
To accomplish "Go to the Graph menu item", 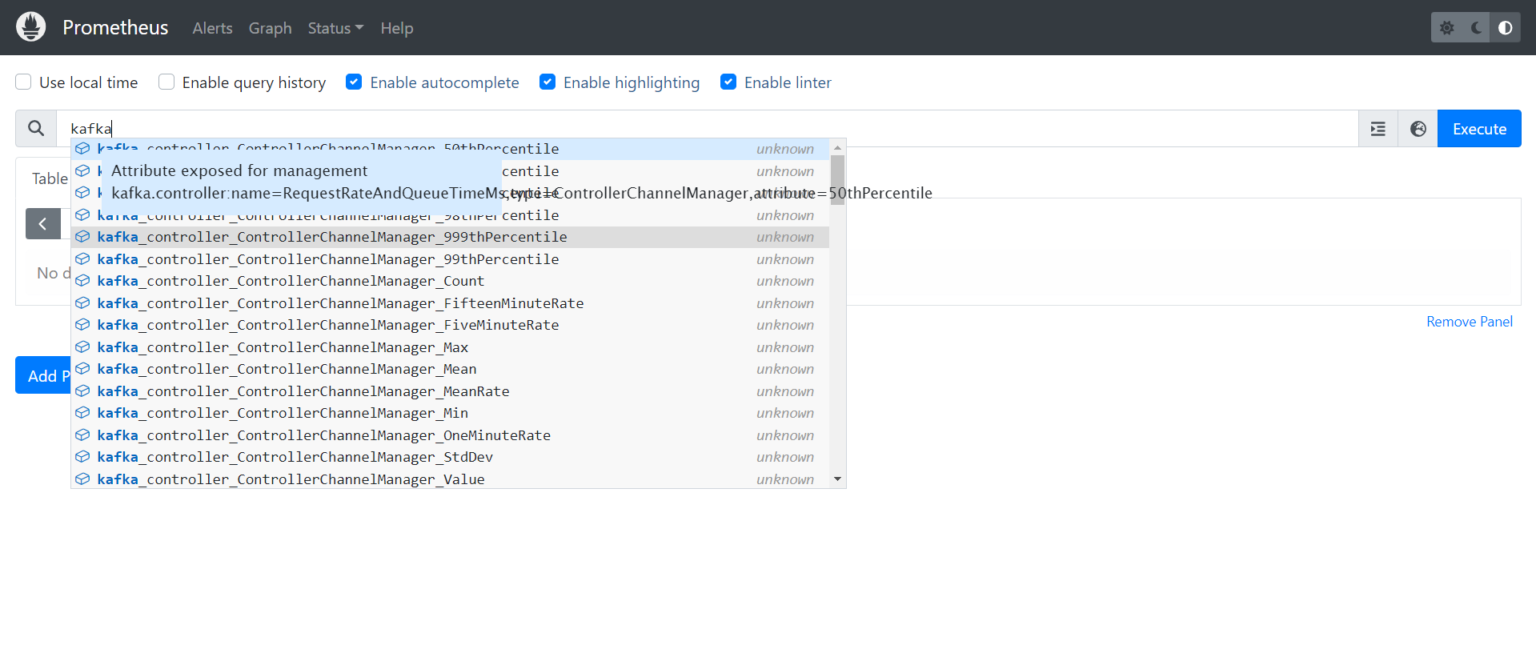I will point(270,28).
